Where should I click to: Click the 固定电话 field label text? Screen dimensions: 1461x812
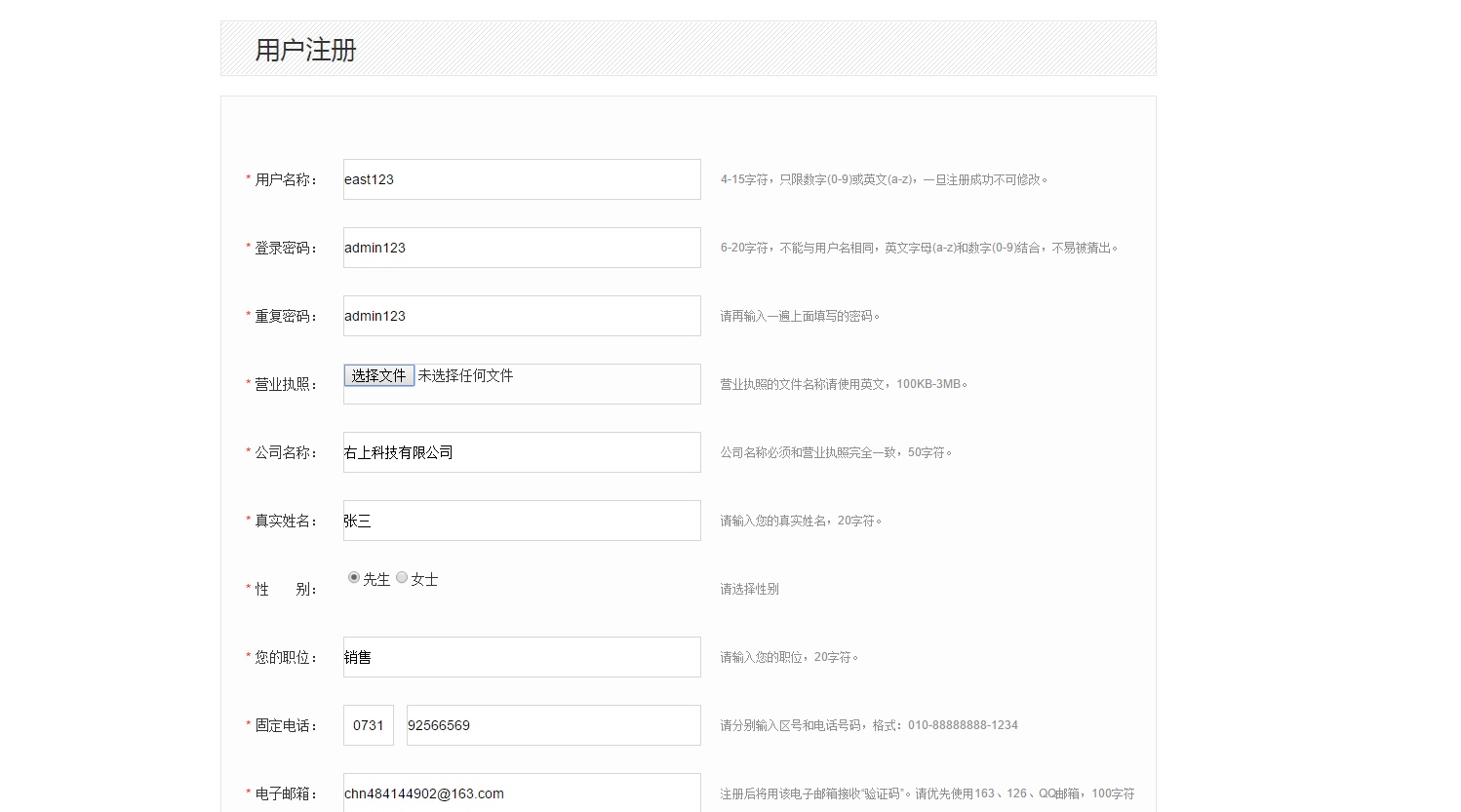pos(286,725)
